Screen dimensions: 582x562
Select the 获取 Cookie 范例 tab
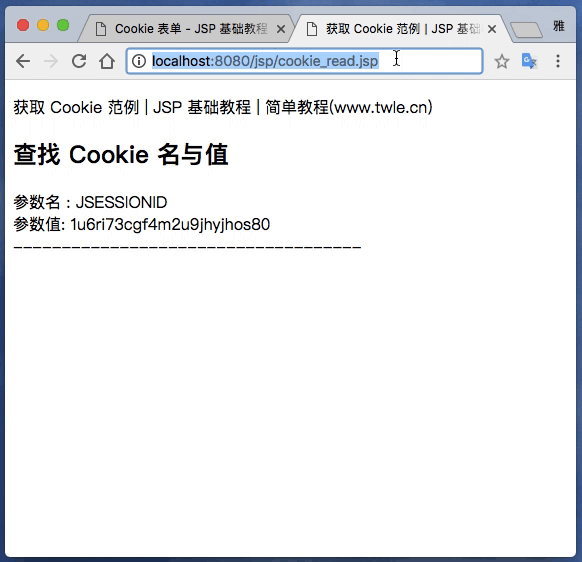tap(399, 29)
